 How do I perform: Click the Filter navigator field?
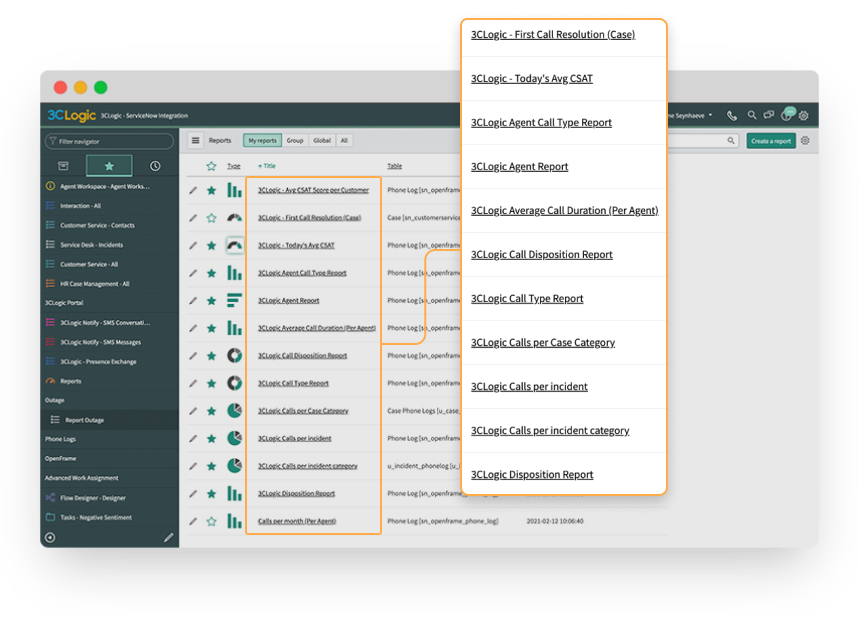[110, 141]
